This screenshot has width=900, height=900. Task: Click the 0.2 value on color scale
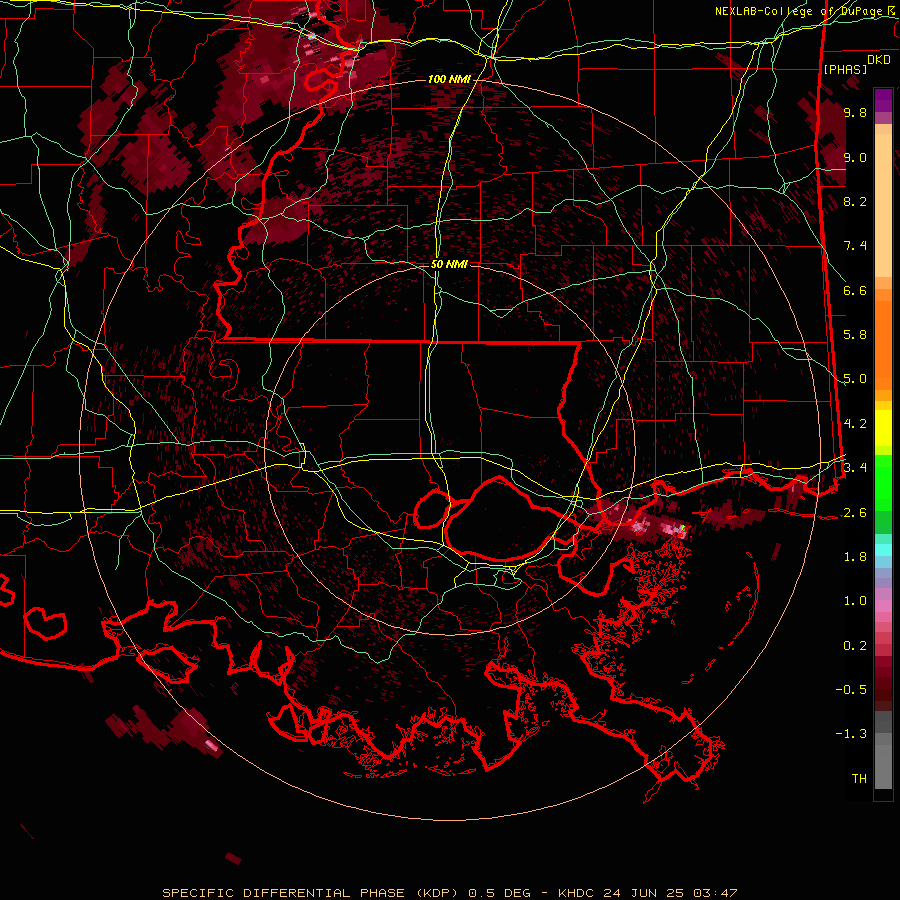tap(855, 646)
